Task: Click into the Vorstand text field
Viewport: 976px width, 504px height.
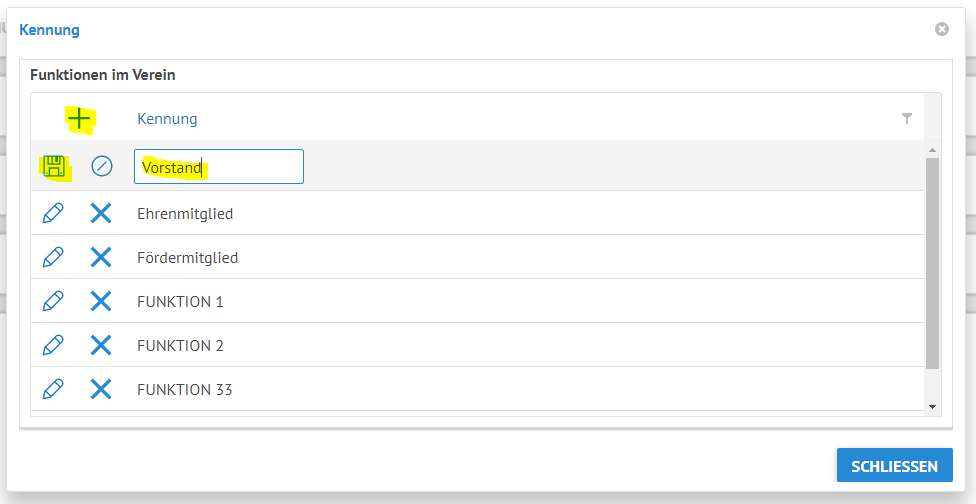Action: 219,166
